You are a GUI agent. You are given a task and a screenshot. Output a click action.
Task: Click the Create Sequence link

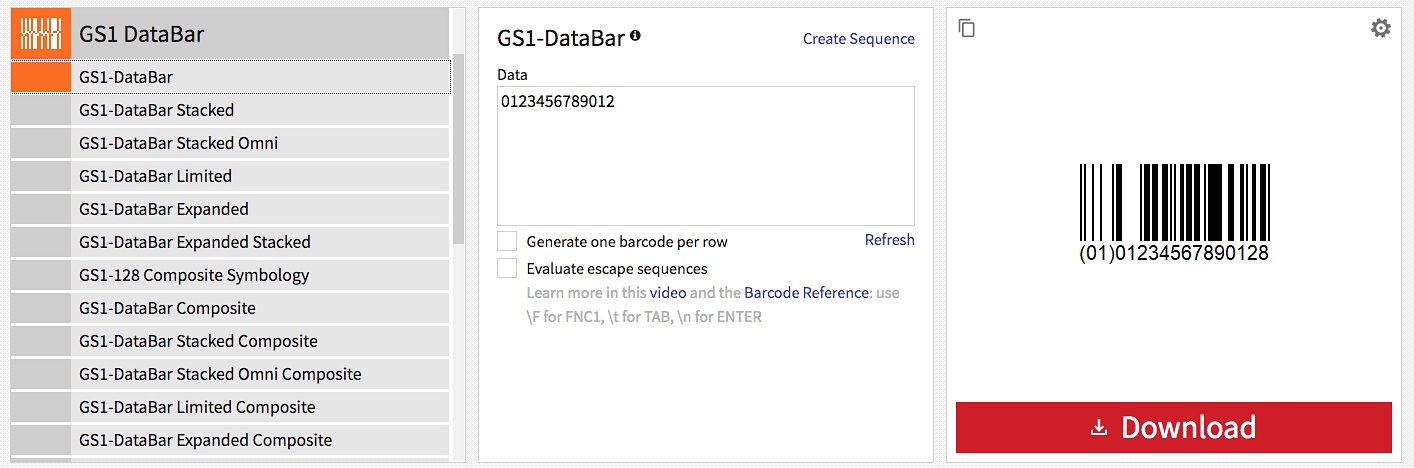click(859, 39)
